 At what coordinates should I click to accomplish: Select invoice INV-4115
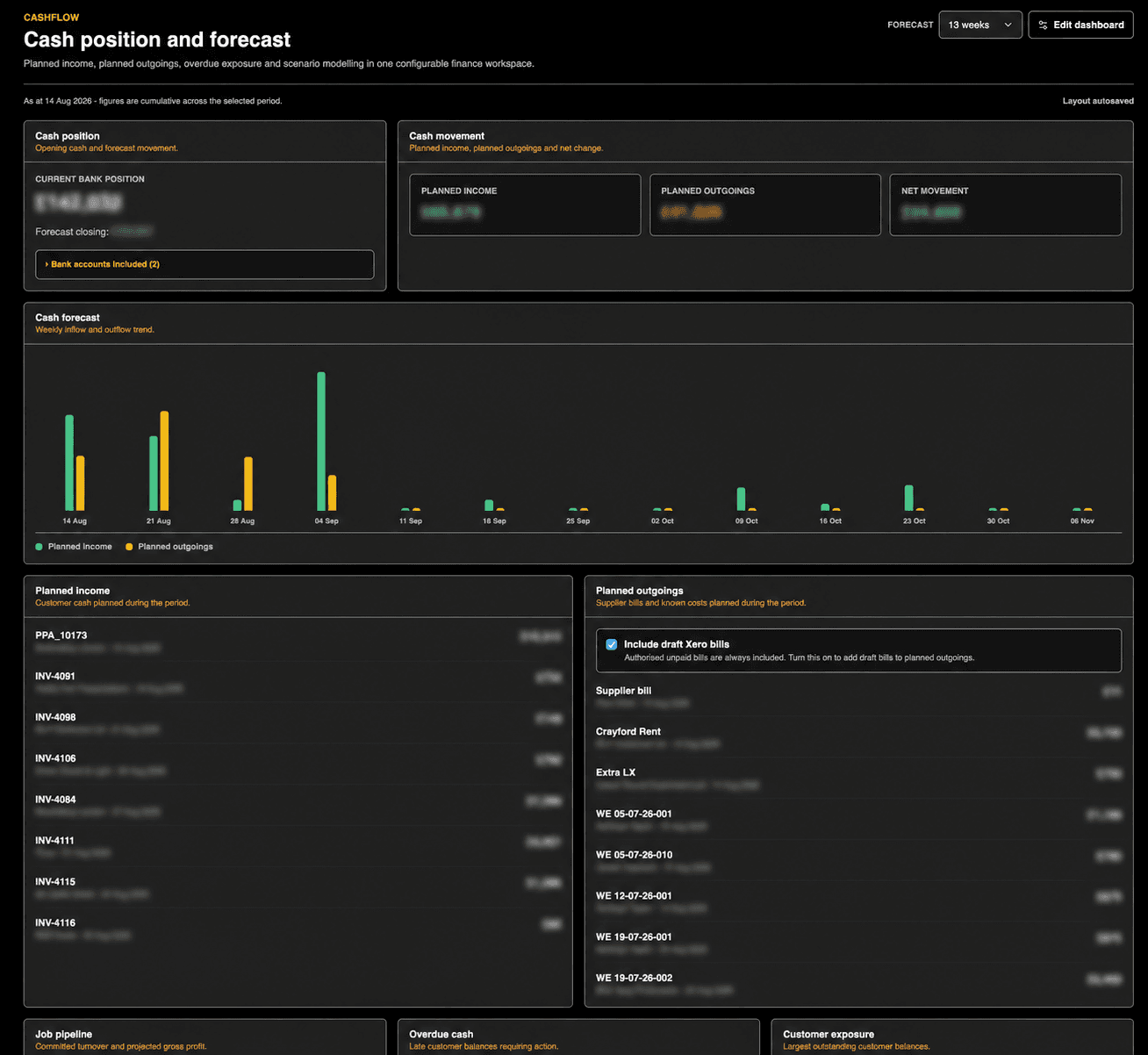coord(298,887)
